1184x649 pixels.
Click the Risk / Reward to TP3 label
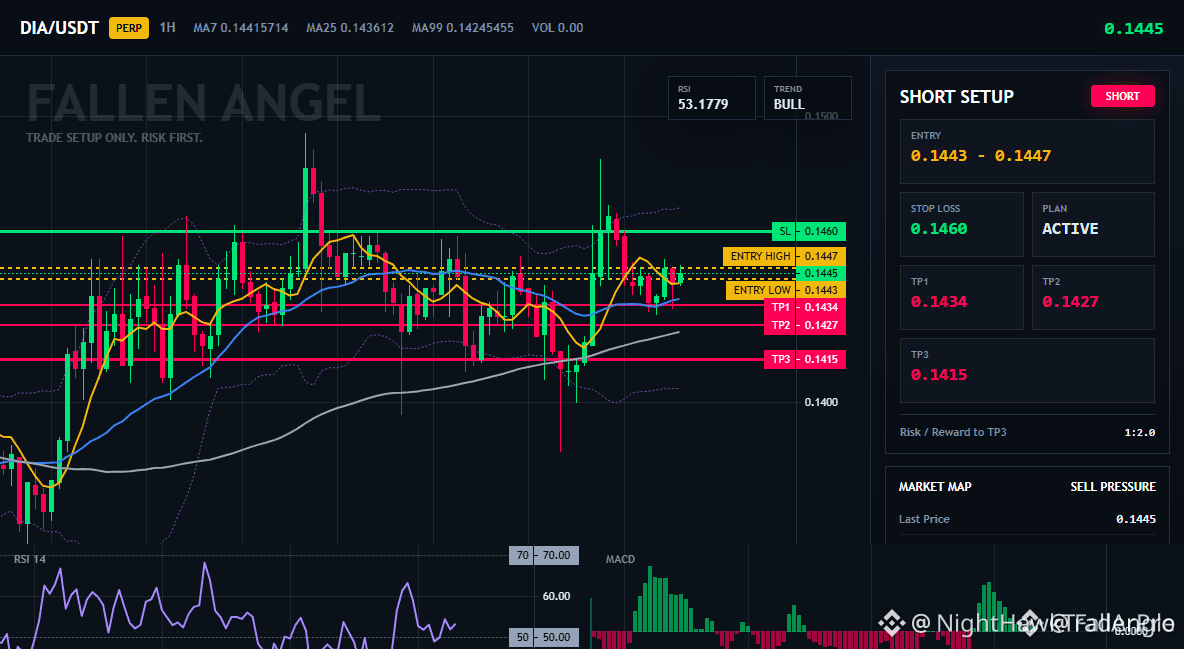pyautogui.click(x=953, y=432)
